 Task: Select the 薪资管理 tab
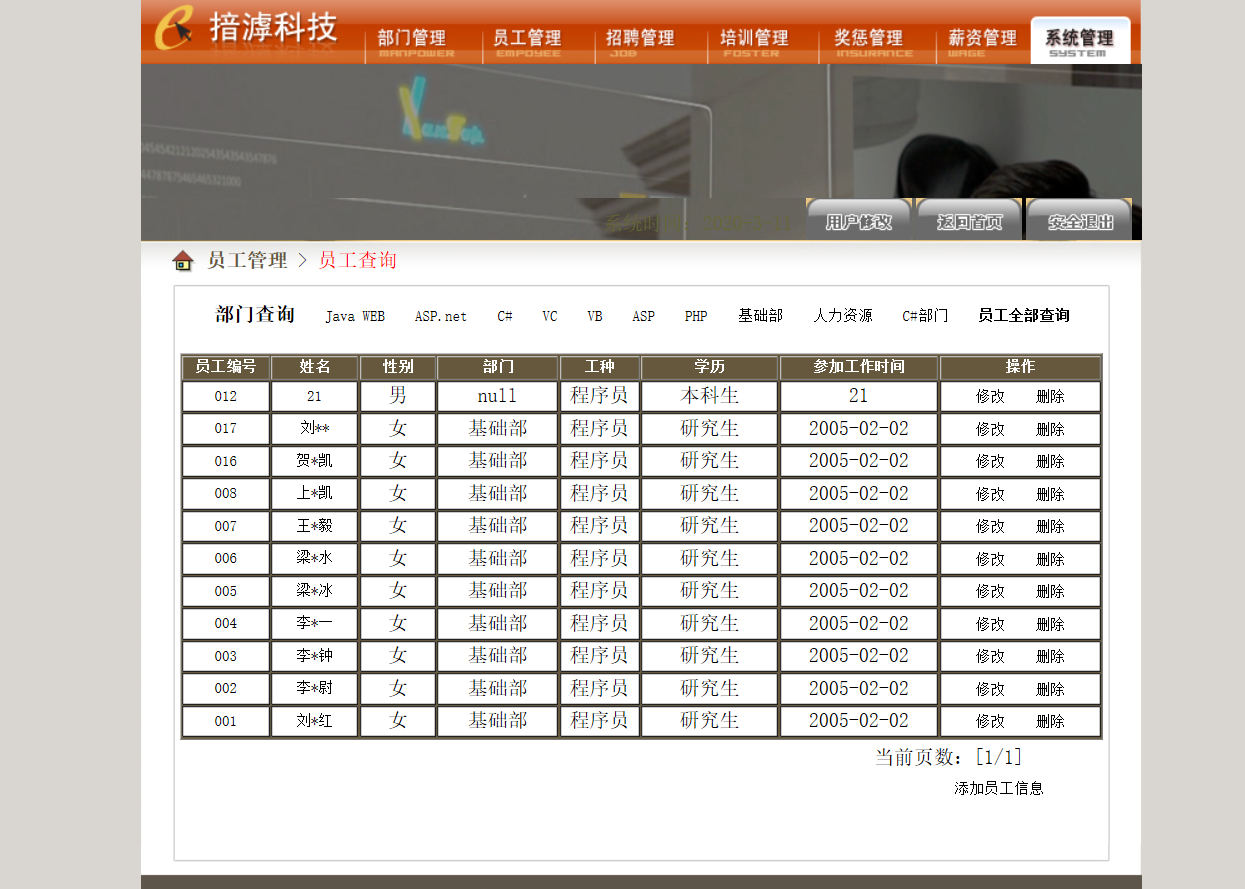982,40
